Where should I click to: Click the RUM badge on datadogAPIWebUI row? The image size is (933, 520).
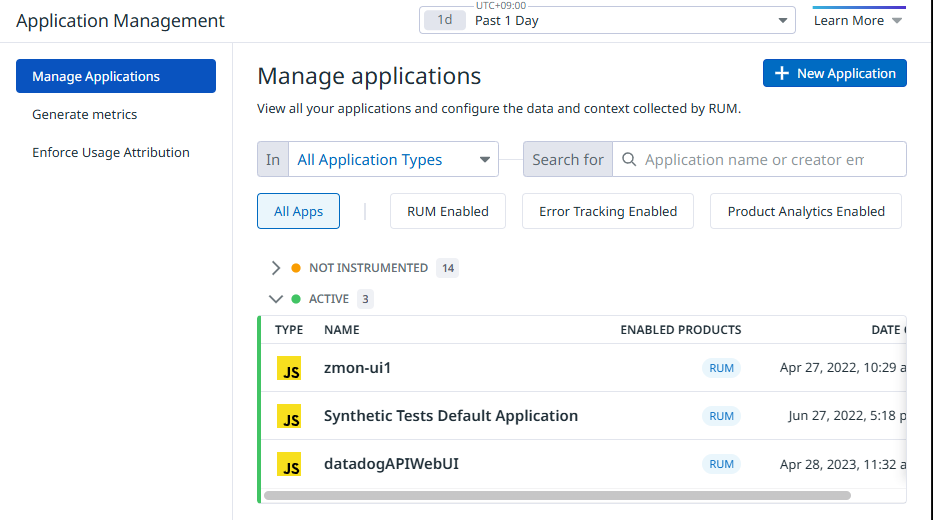pos(721,464)
